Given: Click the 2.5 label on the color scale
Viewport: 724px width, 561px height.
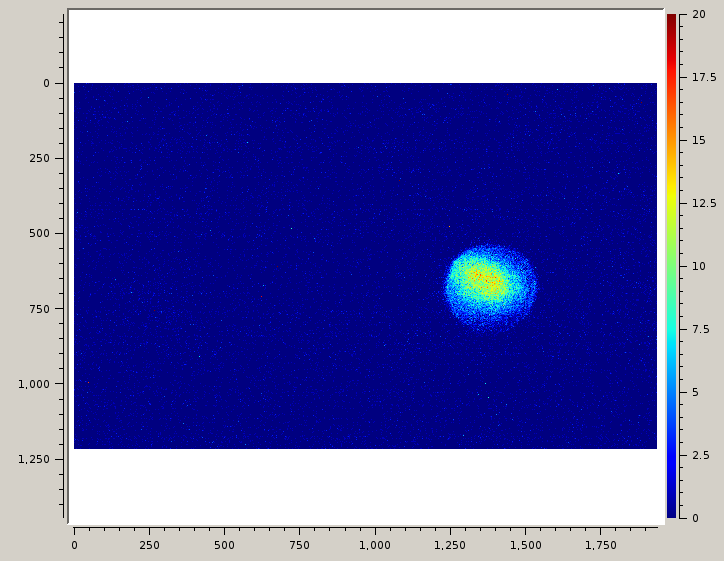Looking at the screenshot, I should [701, 455].
